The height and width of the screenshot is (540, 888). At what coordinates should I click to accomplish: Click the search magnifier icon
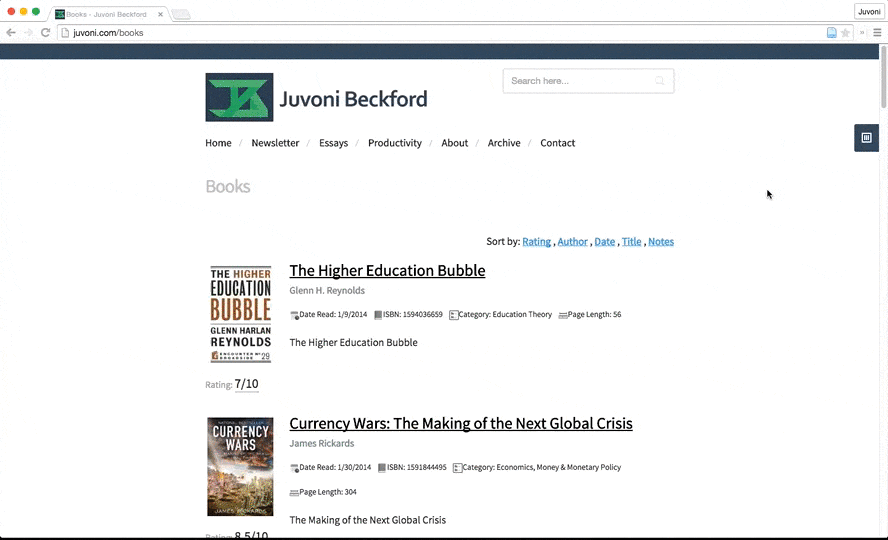click(x=660, y=81)
